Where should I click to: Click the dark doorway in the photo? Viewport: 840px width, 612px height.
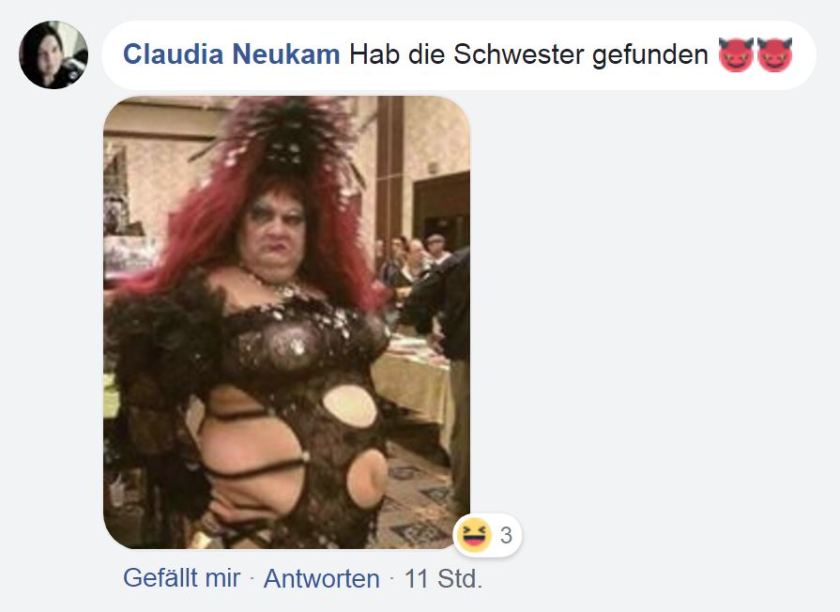pos(442,209)
